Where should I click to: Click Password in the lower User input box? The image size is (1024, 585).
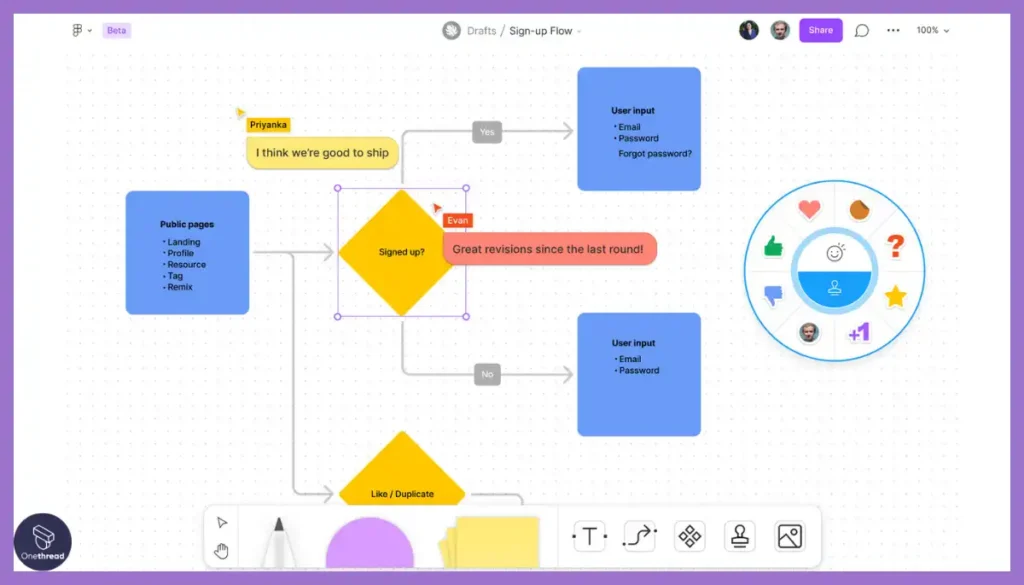point(639,370)
